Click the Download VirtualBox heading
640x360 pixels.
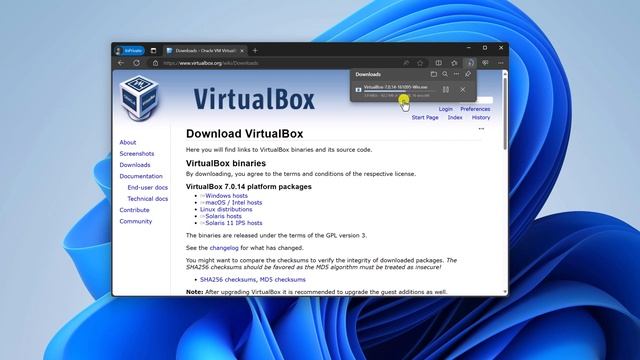[244, 133]
